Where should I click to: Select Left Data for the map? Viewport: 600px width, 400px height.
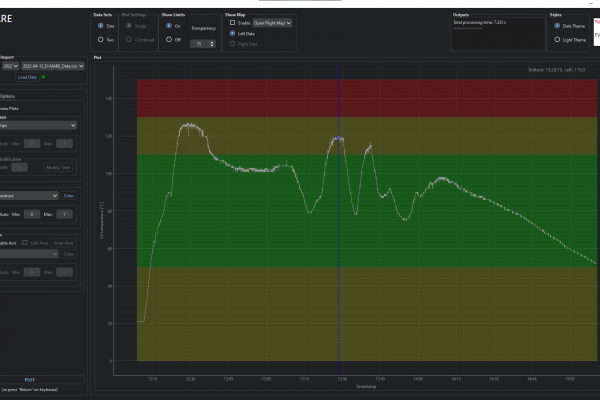[x=233, y=33]
